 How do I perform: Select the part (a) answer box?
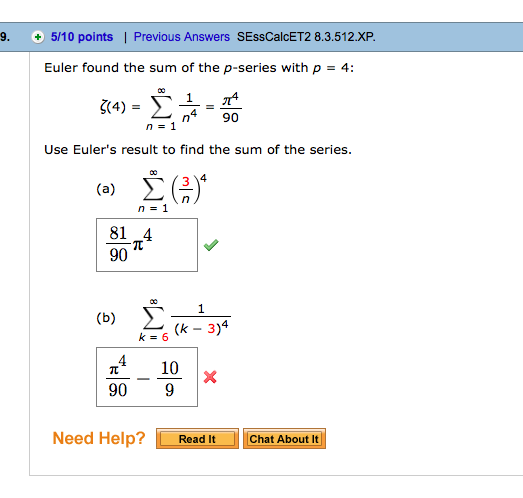click(147, 245)
